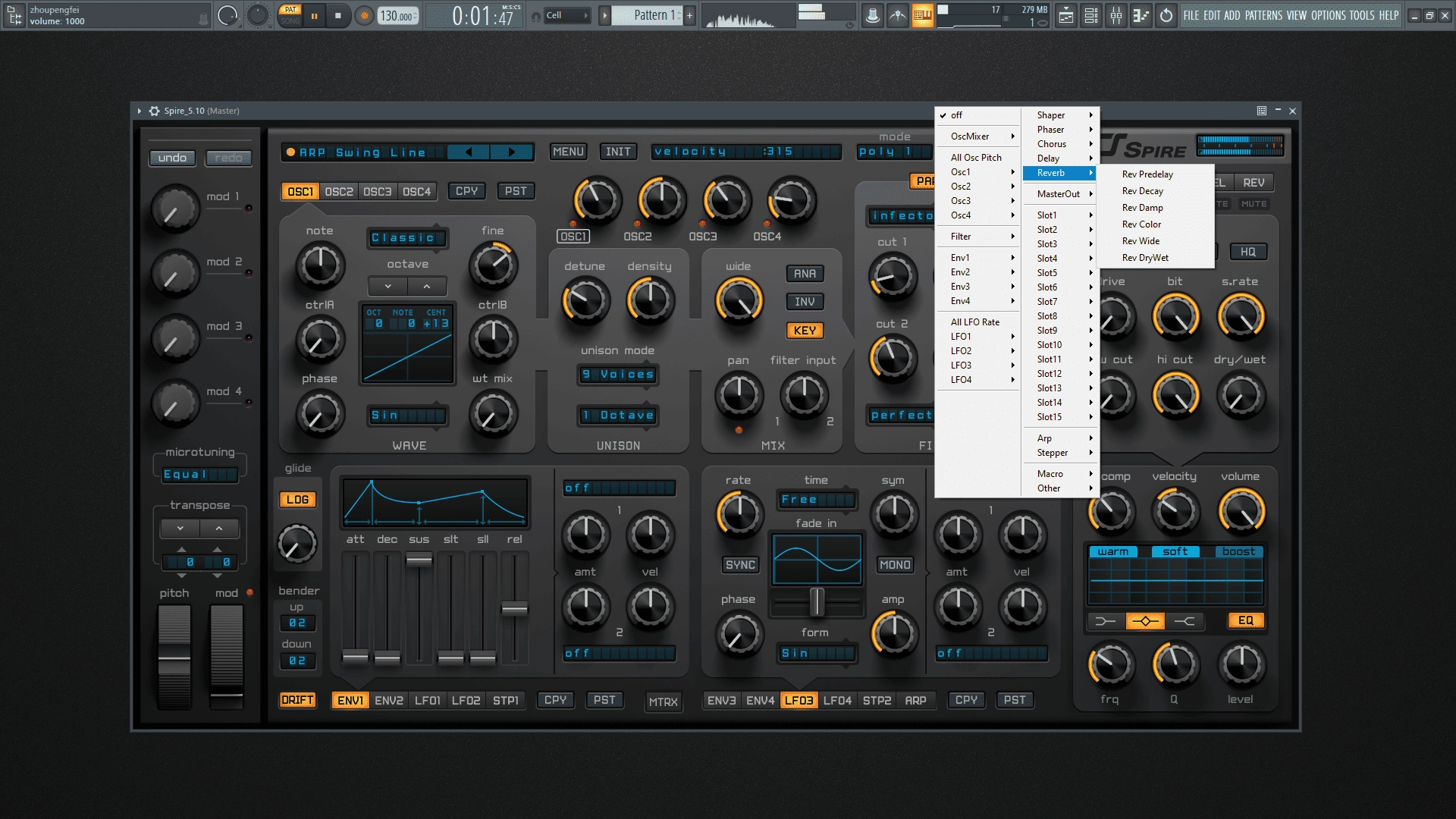The image size is (1456, 819).
Task: Click the undo history circular arrow icon
Action: tap(1166, 15)
